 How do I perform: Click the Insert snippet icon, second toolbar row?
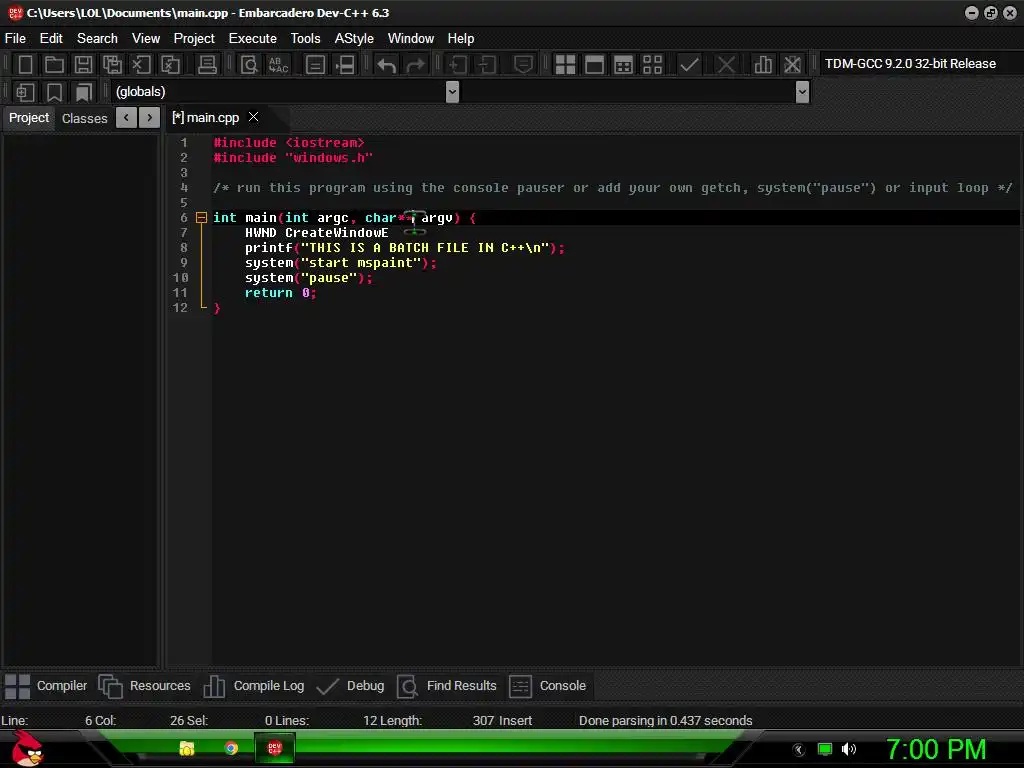(25, 92)
